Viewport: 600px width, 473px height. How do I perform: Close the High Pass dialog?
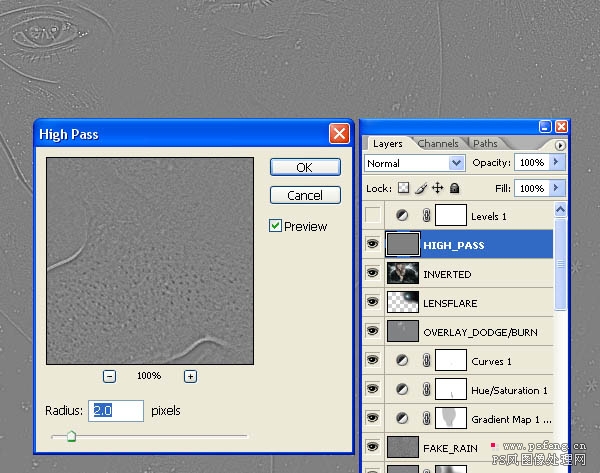pos(339,134)
